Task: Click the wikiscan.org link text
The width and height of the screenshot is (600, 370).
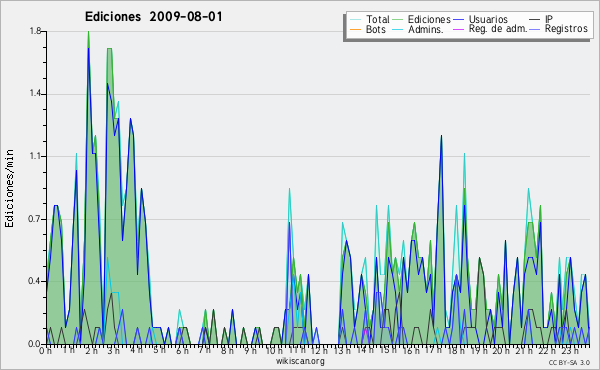Action: point(300,361)
